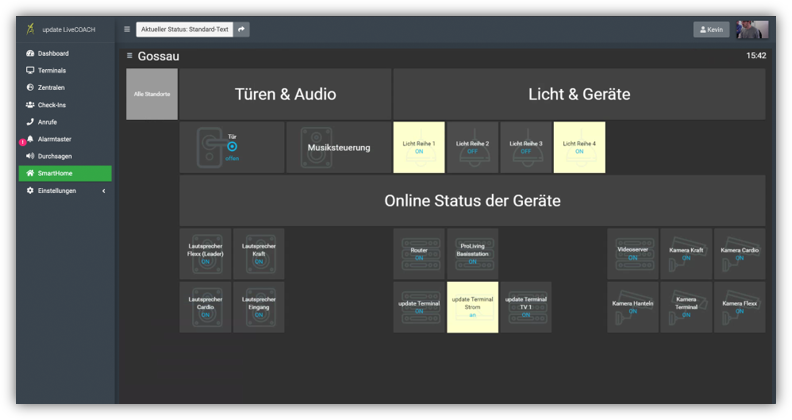Click the Anrufe phone icon
This screenshot has height=420, width=792.
[30, 122]
